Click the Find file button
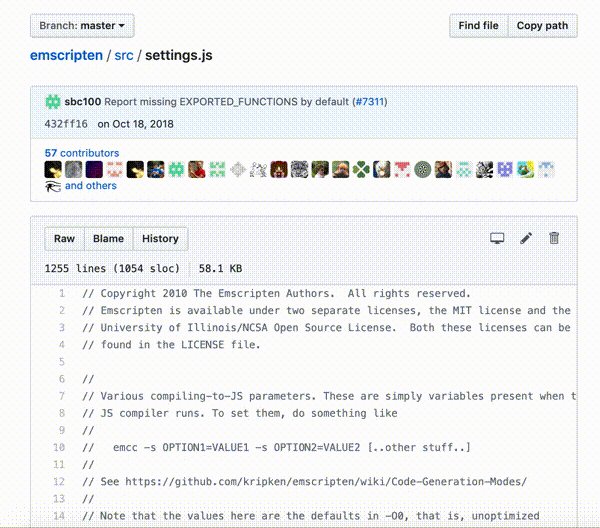The height and width of the screenshot is (528, 600). pyautogui.click(x=478, y=26)
